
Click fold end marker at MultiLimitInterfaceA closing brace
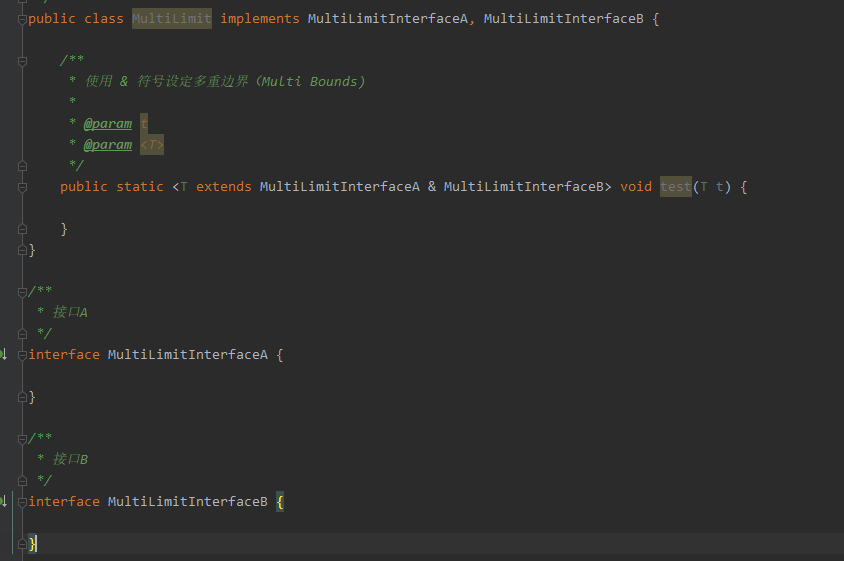click(22, 397)
